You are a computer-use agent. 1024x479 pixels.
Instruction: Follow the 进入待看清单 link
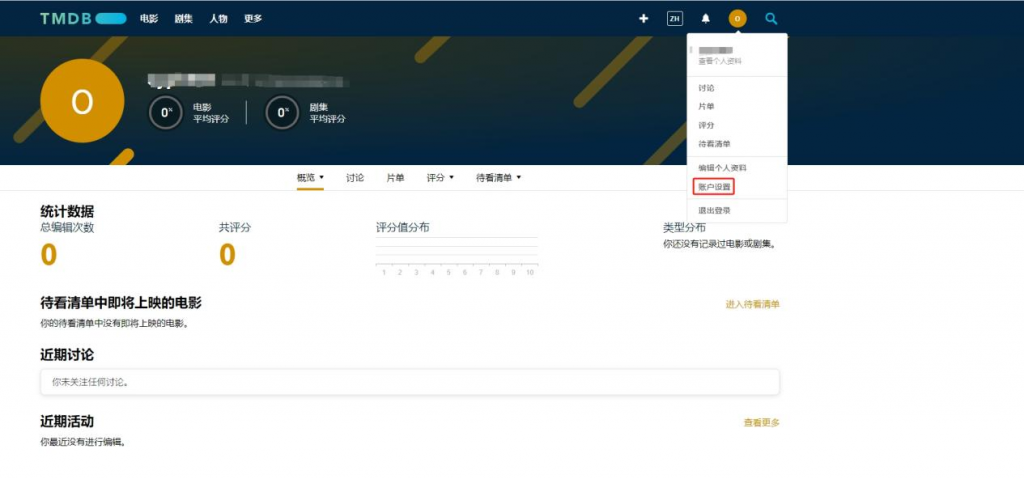(x=752, y=305)
